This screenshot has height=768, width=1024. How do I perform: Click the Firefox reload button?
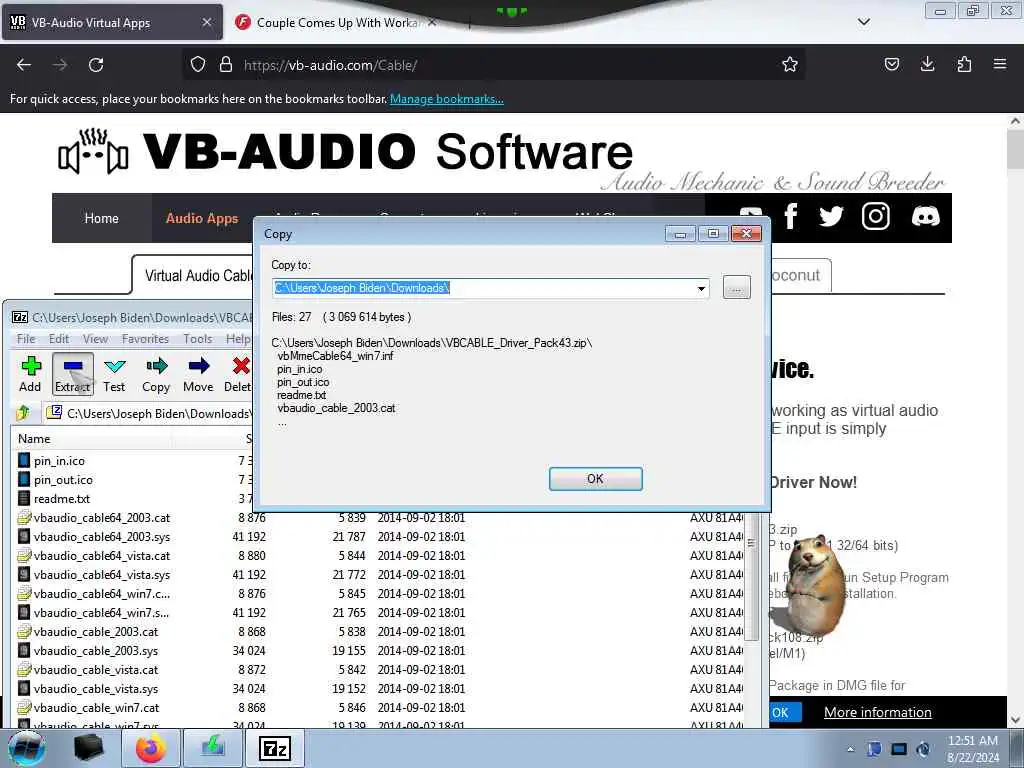click(x=96, y=65)
